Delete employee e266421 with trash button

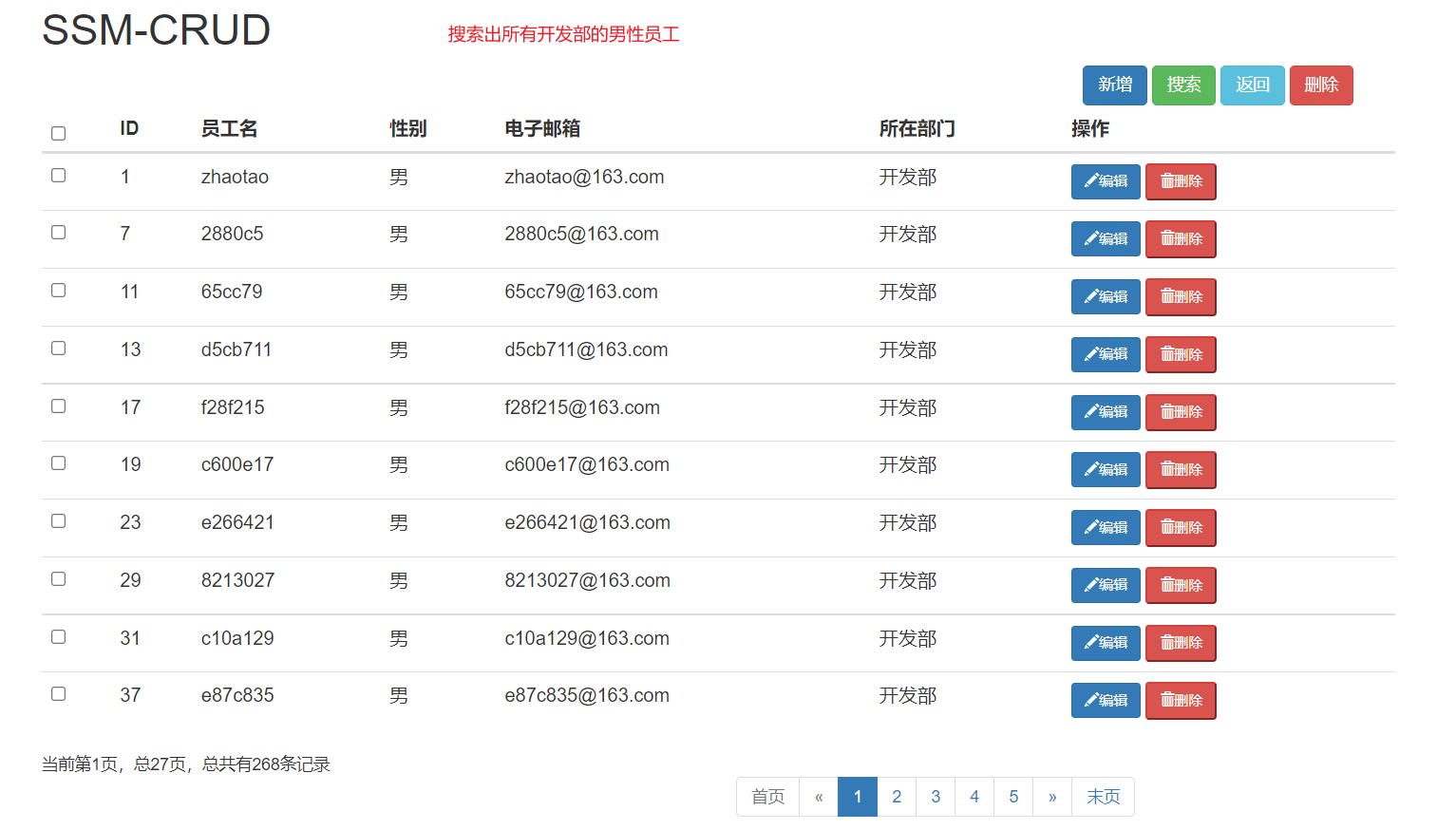pyautogui.click(x=1181, y=528)
